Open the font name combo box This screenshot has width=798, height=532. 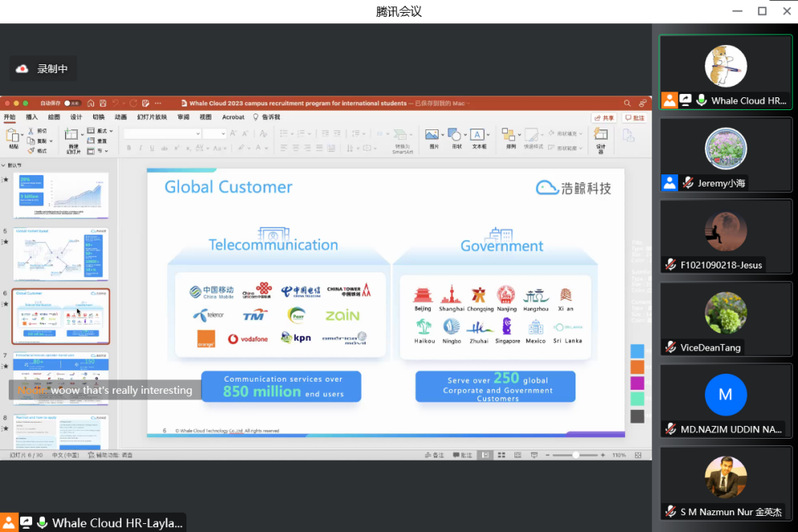pos(162,133)
